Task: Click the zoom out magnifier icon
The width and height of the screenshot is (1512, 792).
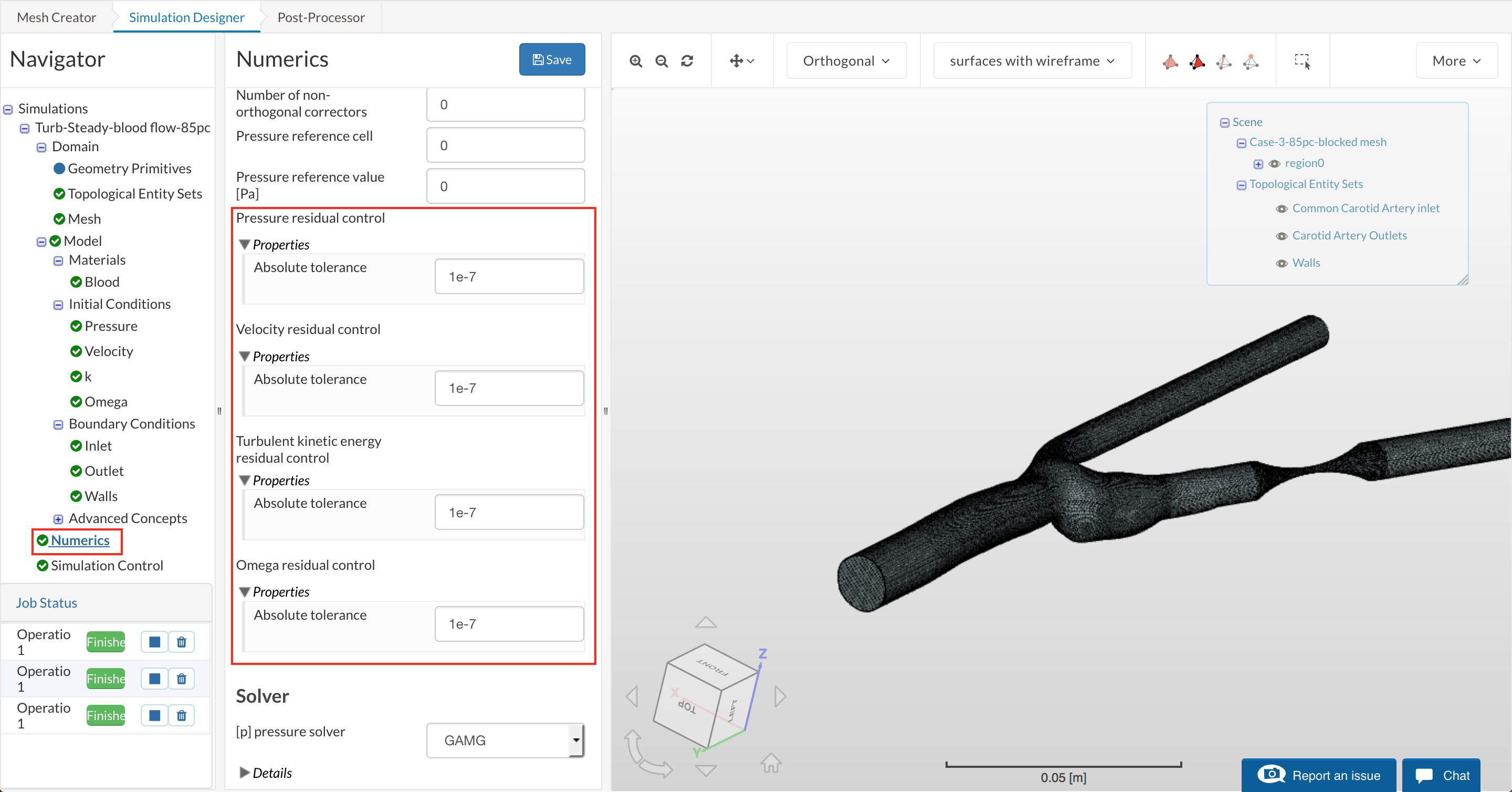Action: (x=661, y=61)
